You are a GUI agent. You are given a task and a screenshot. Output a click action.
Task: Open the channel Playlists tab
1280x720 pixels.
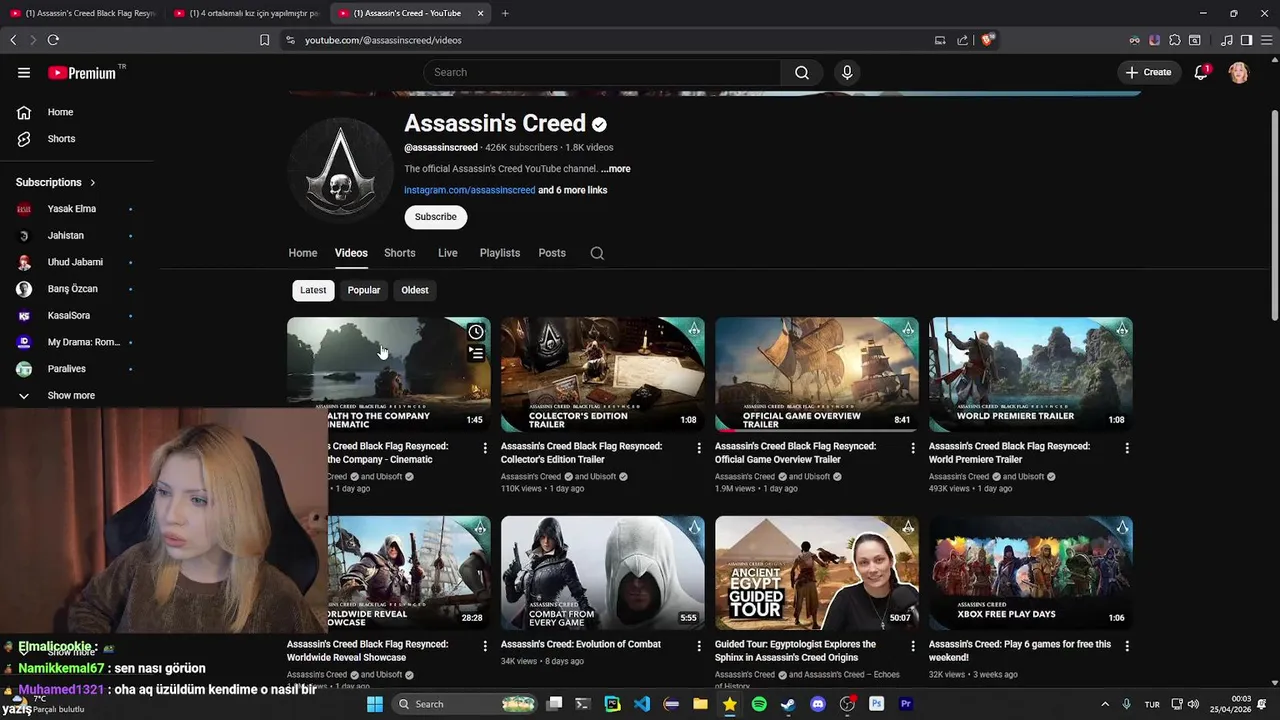point(500,253)
